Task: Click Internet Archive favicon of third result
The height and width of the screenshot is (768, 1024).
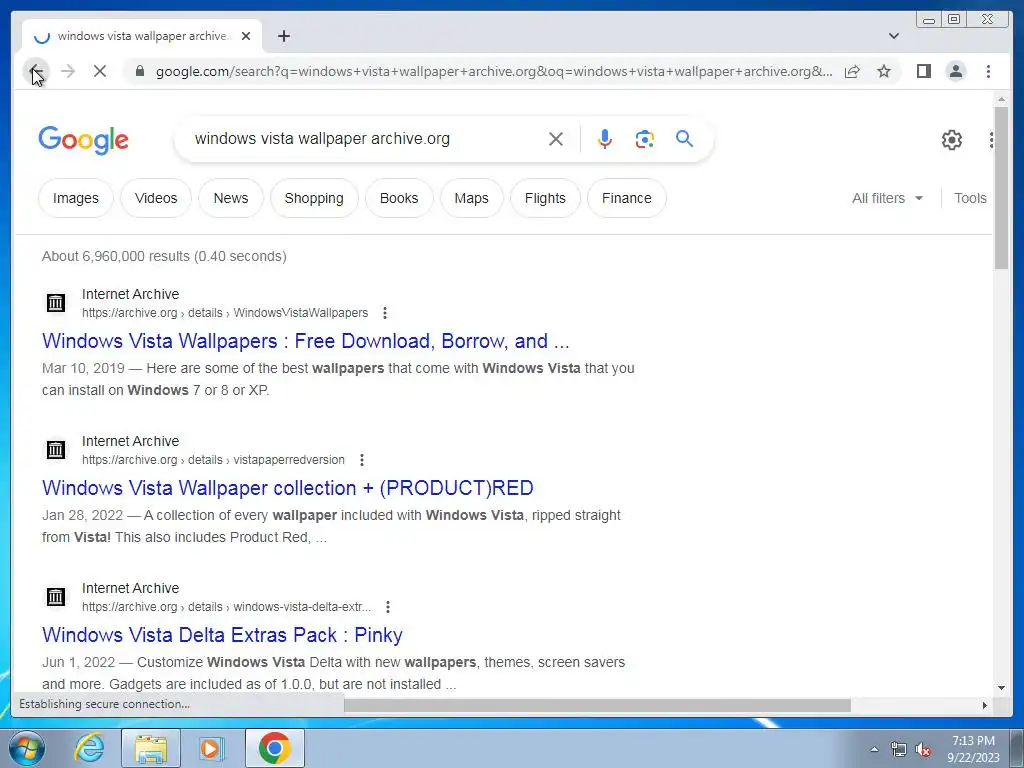Action: [56, 596]
